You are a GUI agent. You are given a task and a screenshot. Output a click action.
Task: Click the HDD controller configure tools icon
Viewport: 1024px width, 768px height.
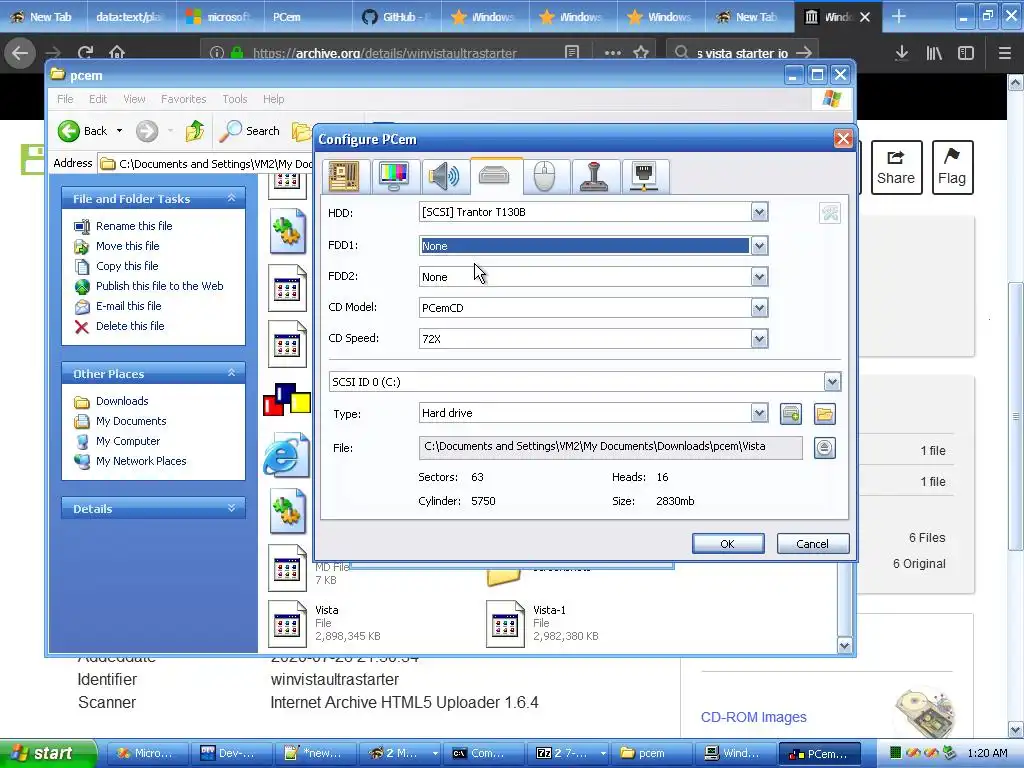coord(829,213)
